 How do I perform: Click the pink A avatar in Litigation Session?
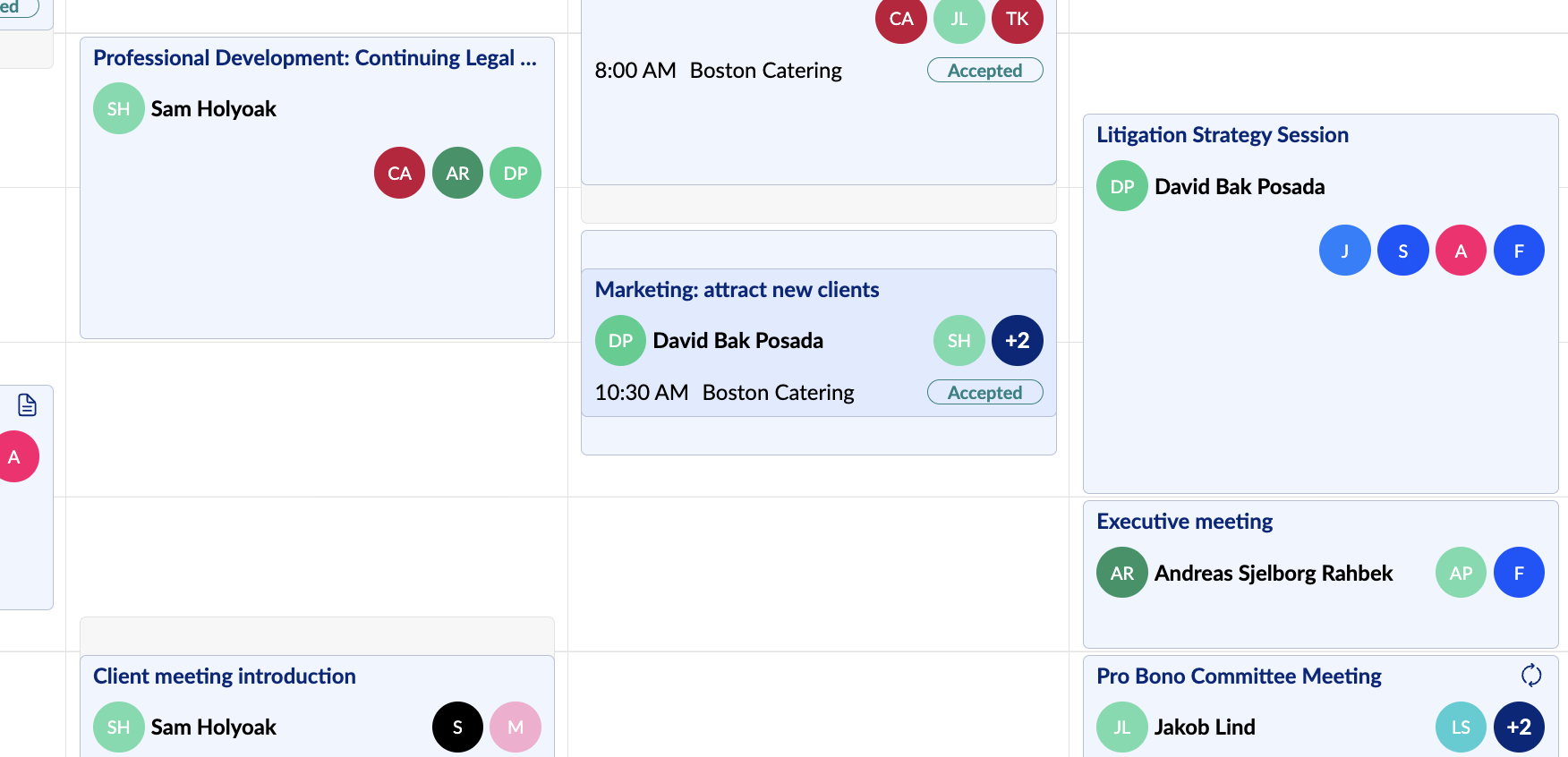tap(1461, 251)
